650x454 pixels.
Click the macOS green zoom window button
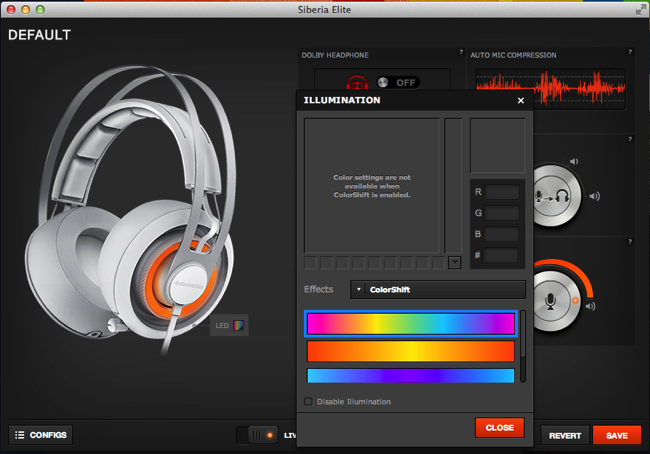tap(40, 9)
